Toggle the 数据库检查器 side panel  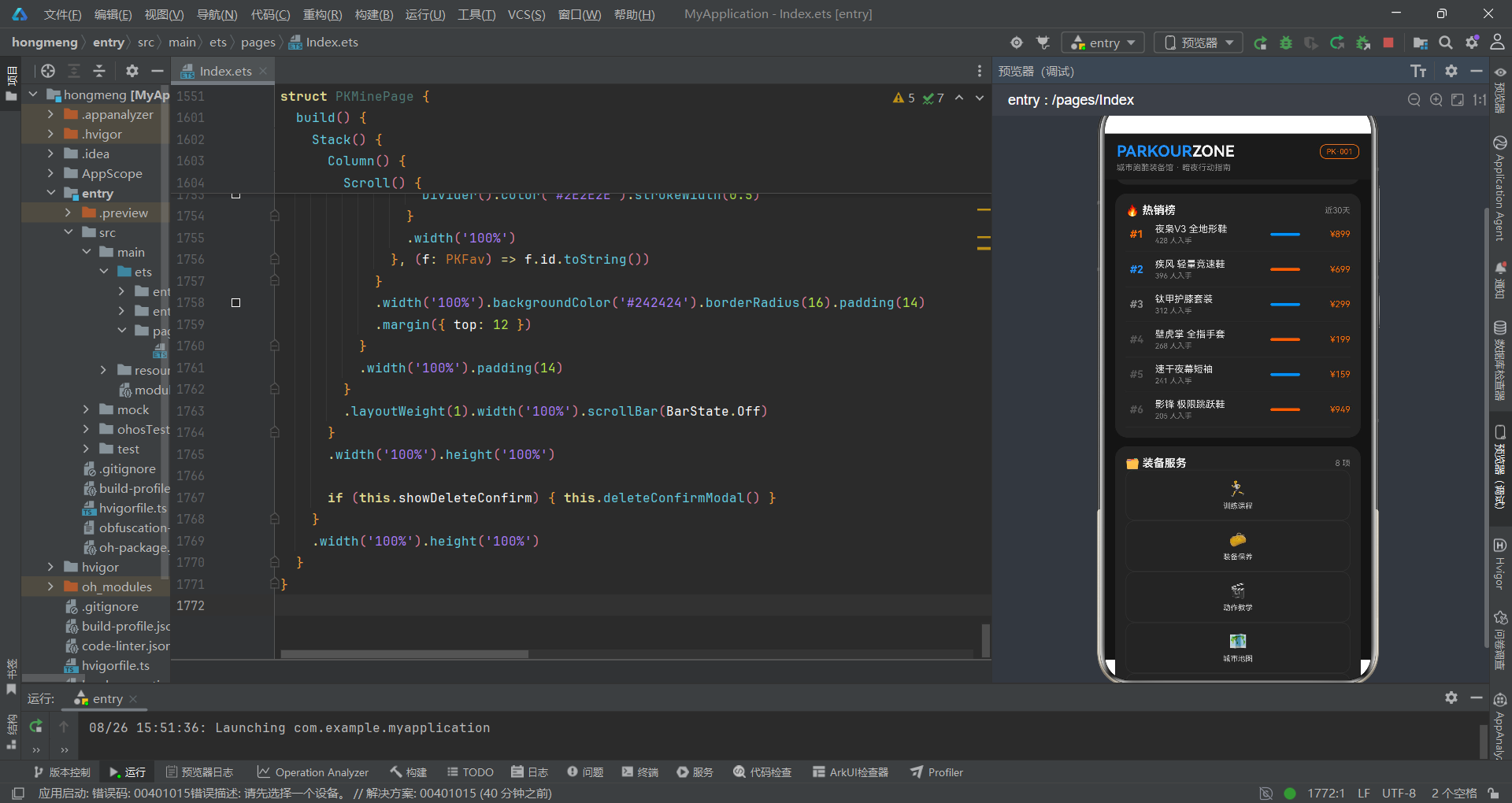click(1500, 361)
